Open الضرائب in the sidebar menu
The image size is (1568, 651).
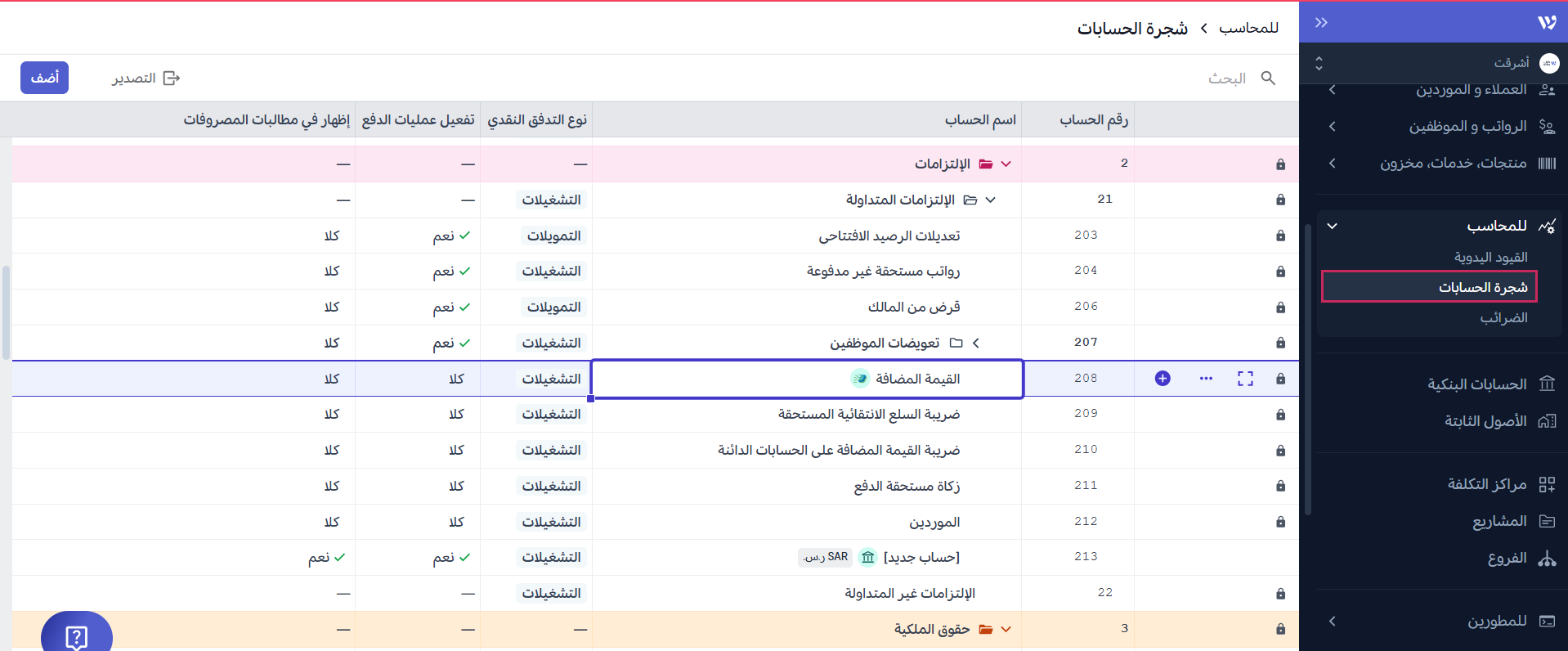(1503, 317)
